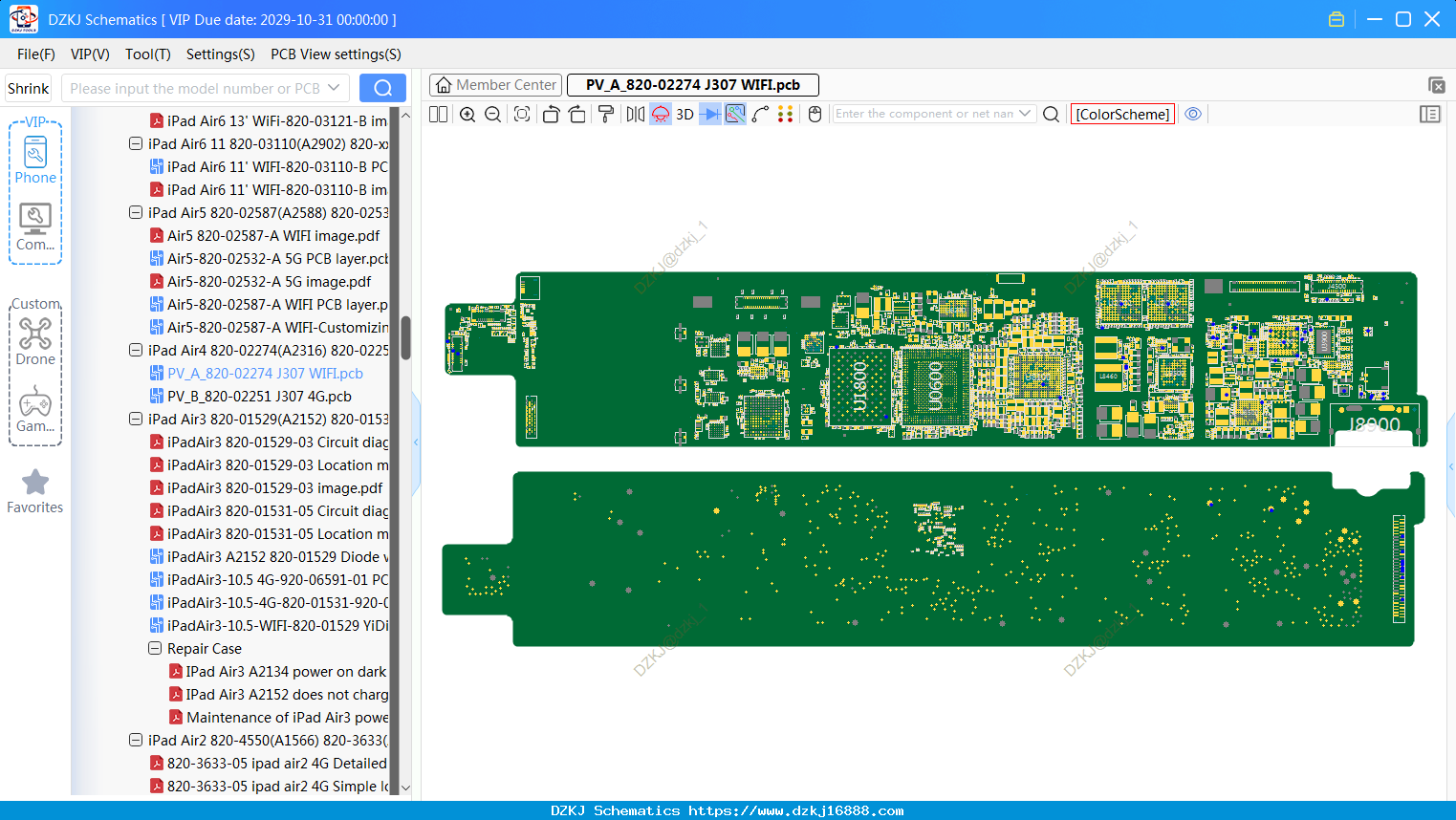Click the file tree vertical scrollbar thumb
Viewport: 1456px width, 820px height.
(x=405, y=336)
